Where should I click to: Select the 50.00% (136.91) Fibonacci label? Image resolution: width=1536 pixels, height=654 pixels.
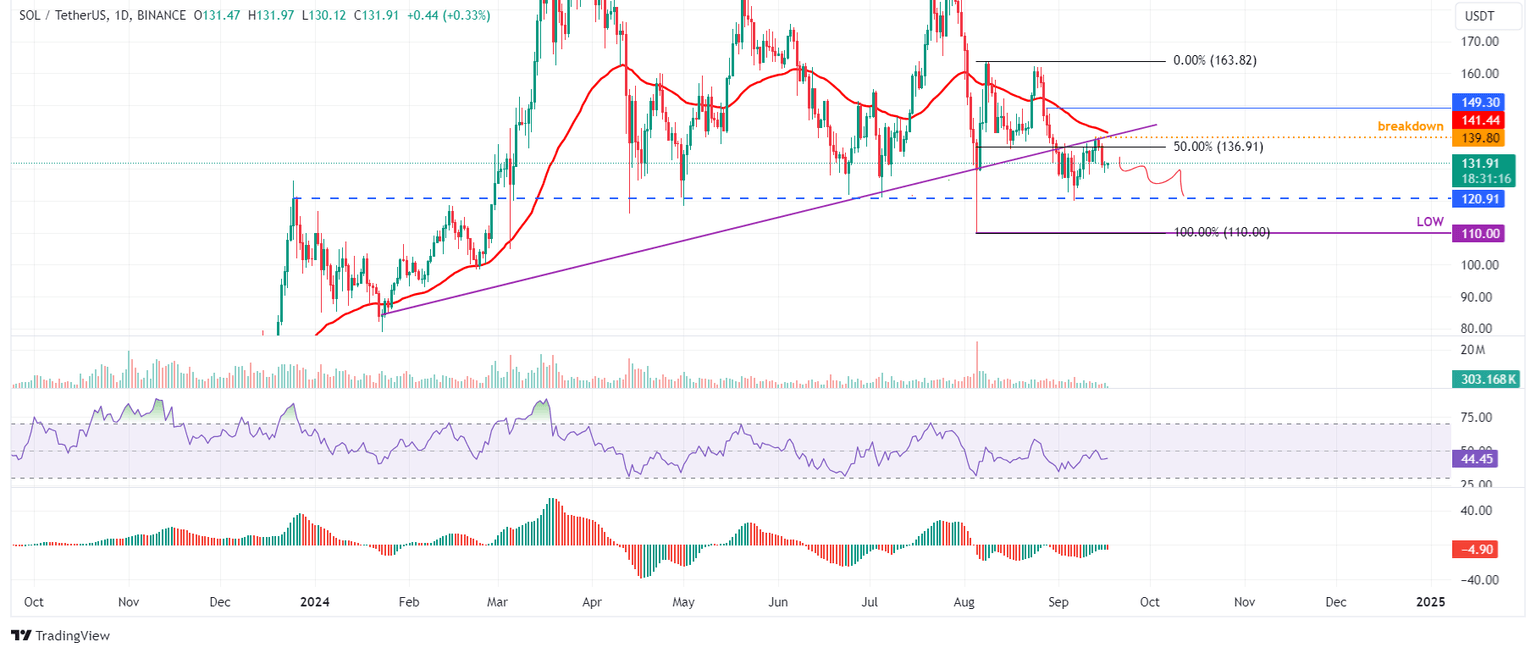point(1218,146)
